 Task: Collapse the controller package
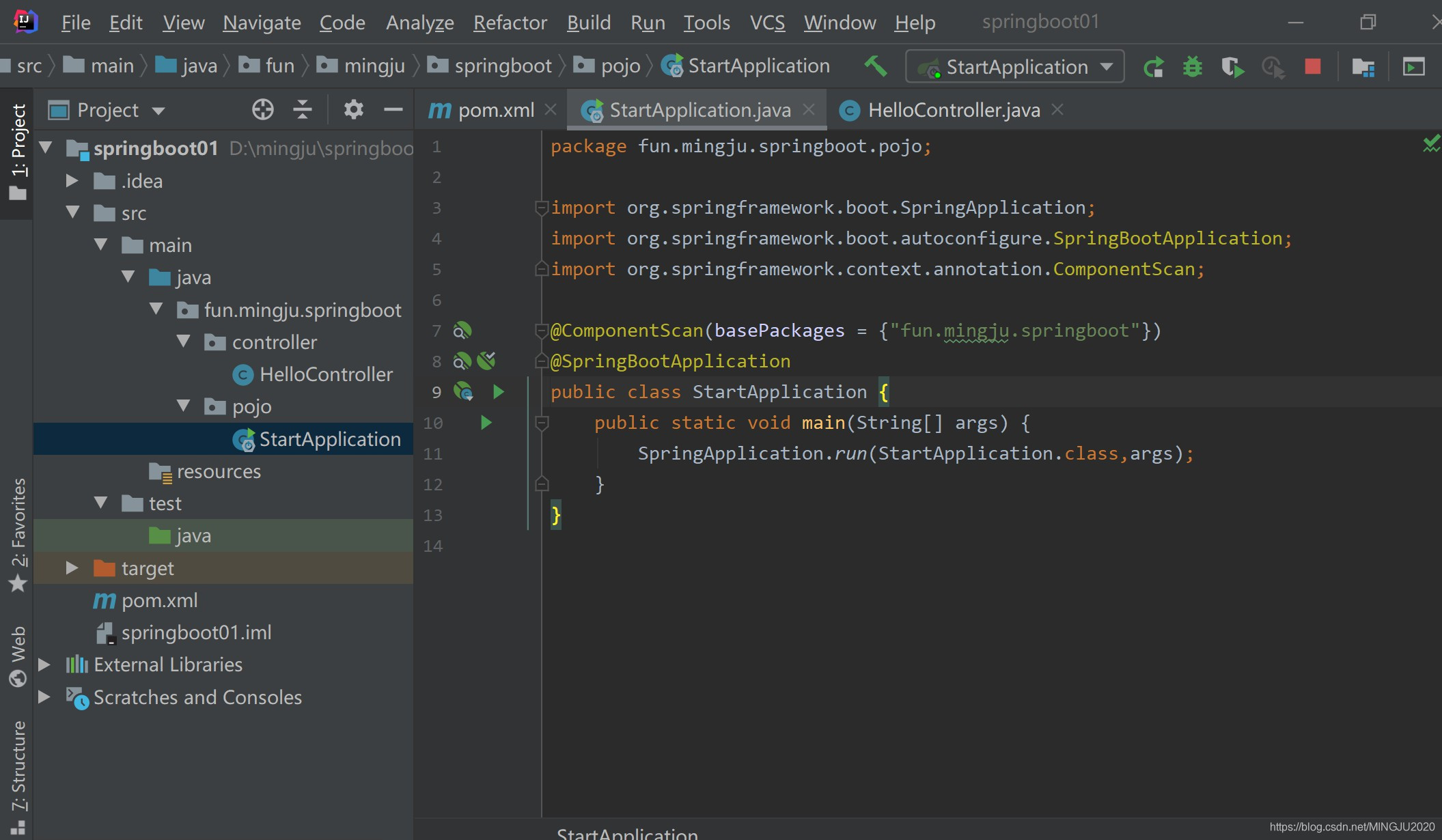point(183,341)
